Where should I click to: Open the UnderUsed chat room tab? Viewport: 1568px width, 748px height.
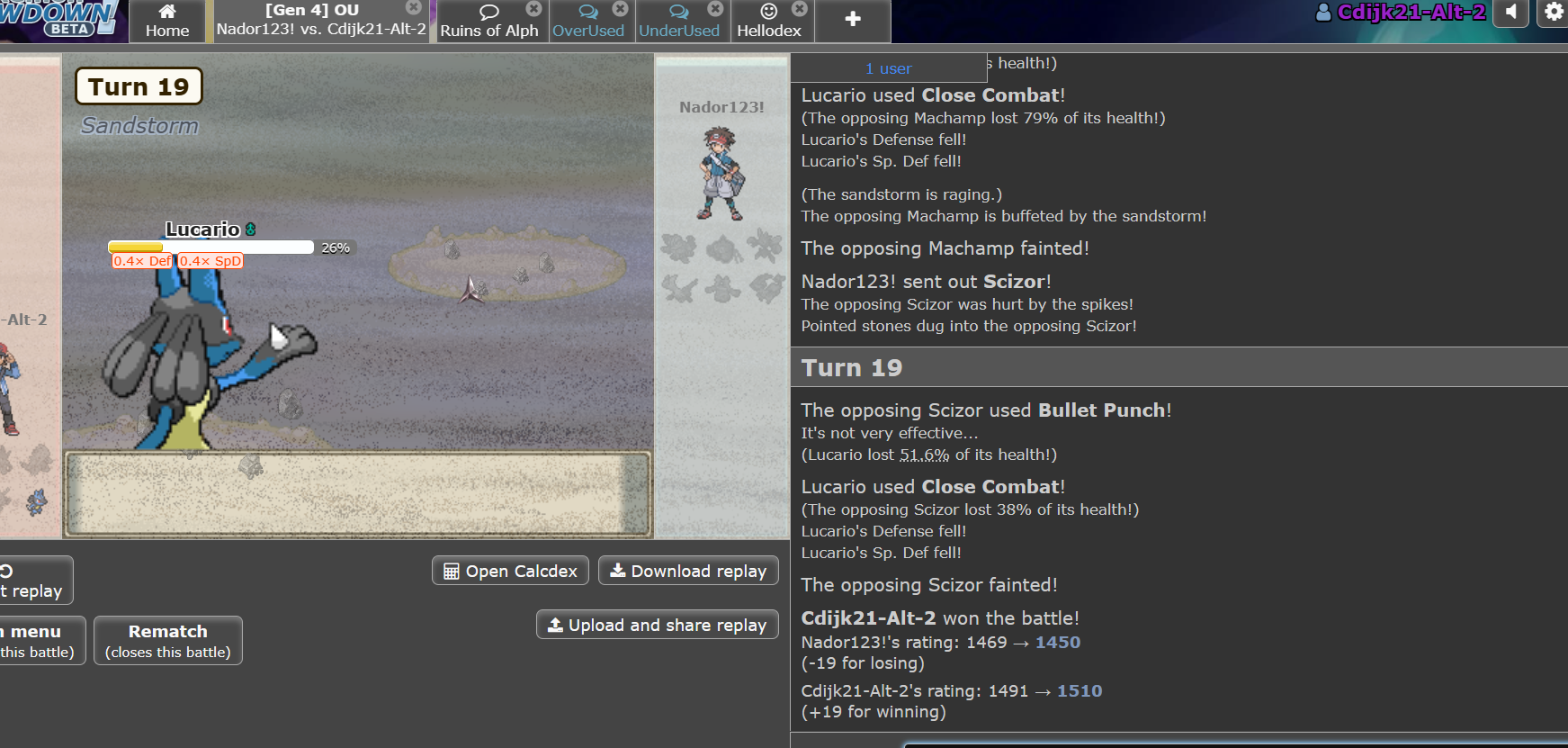pos(679,21)
